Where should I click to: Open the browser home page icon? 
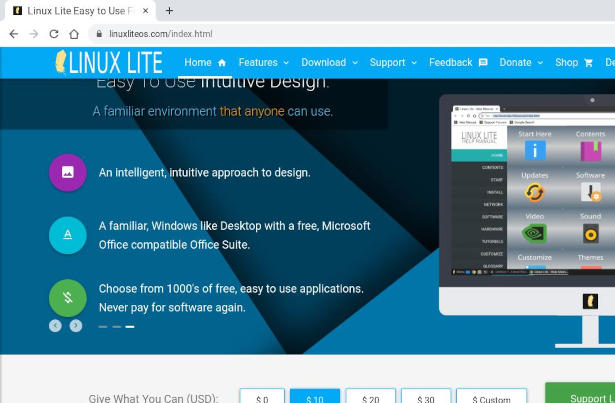coord(74,34)
